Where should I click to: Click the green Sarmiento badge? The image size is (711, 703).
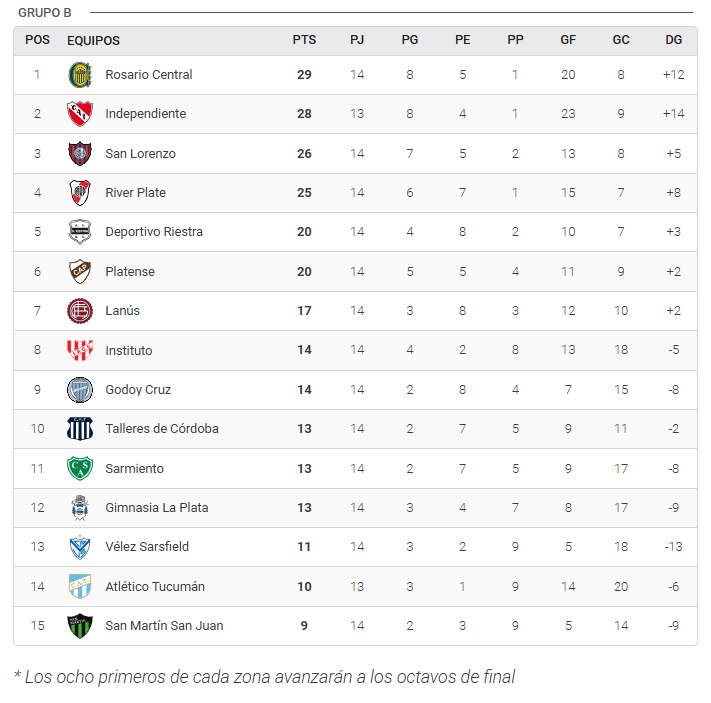pos(79,468)
